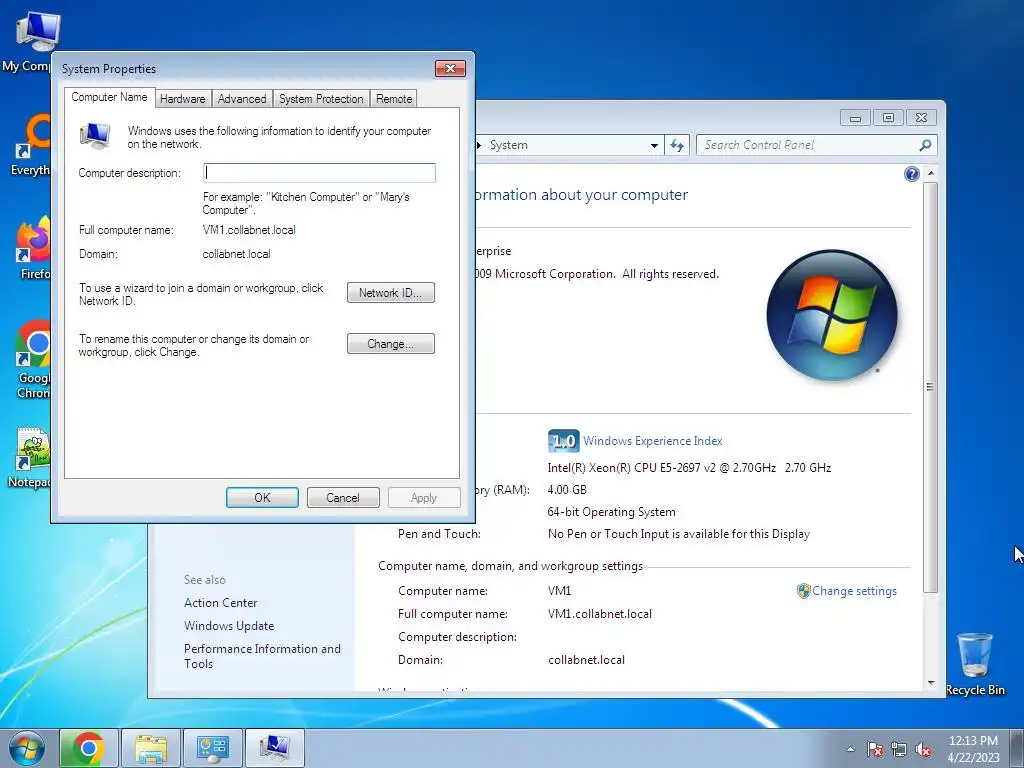
Task: Click the Change settings link
Action: click(x=854, y=591)
